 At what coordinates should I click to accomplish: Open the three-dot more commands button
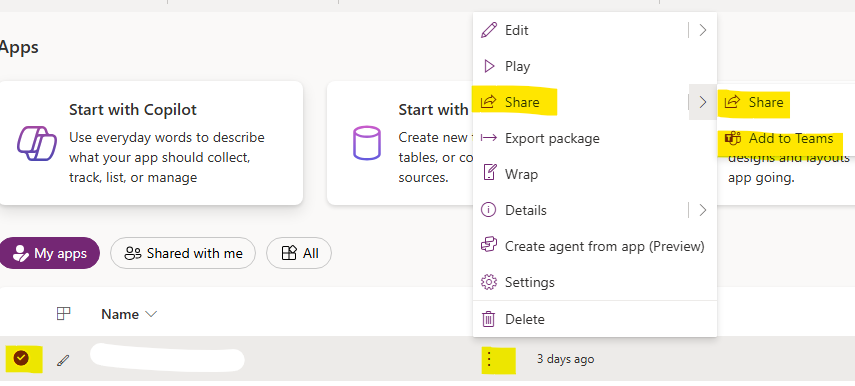point(489,359)
